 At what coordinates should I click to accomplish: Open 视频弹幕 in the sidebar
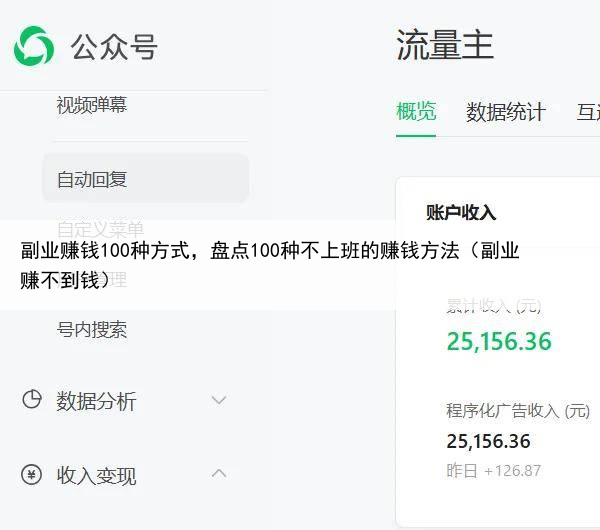coord(92,105)
